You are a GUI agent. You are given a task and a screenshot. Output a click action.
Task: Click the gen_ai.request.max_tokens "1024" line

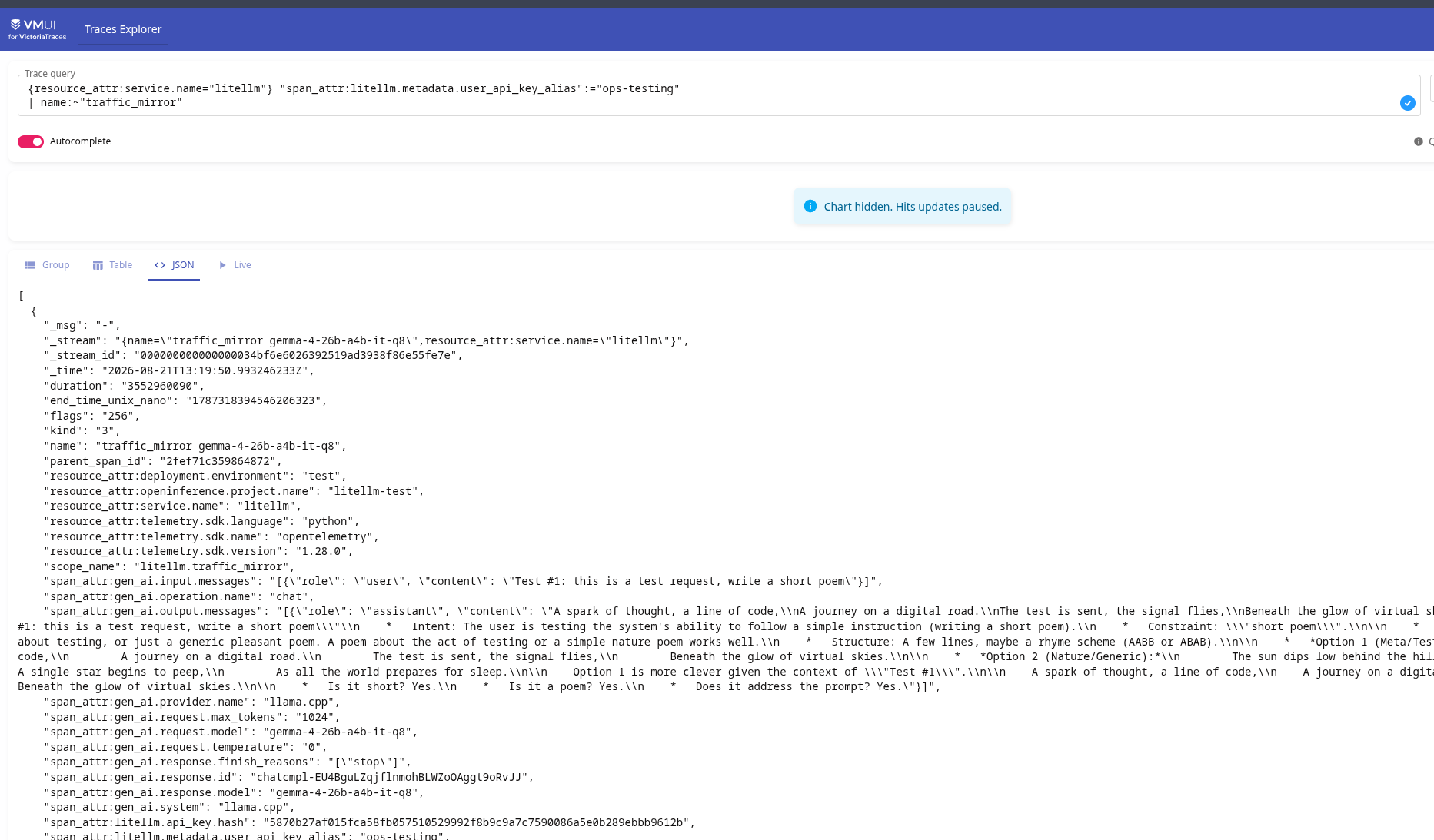[x=192, y=717]
